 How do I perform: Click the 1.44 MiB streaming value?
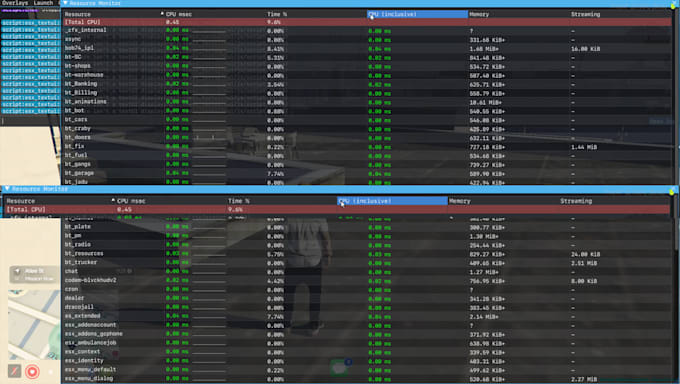point(584,147)
